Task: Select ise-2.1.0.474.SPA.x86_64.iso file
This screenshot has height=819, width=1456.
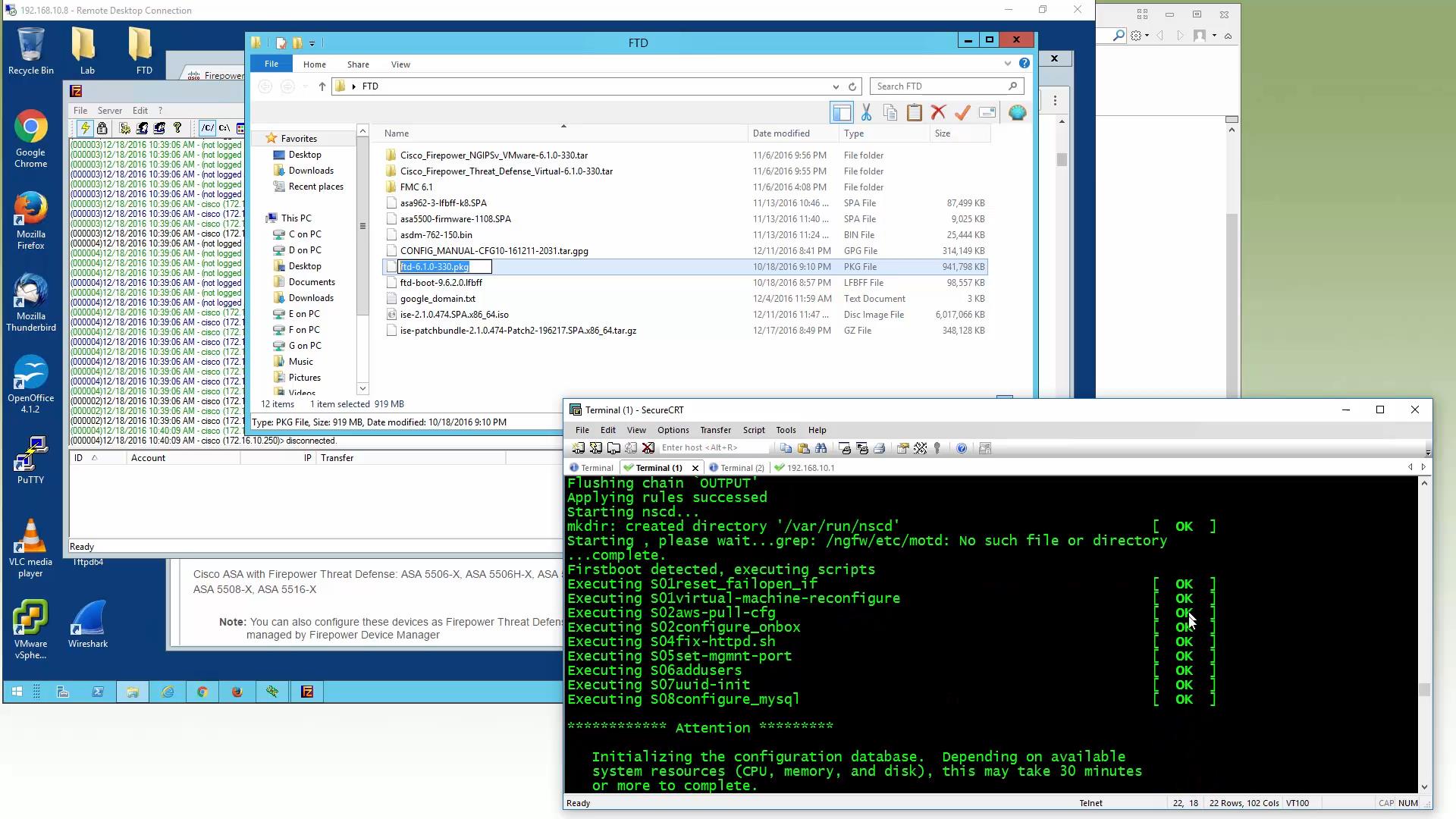Action: (454, 315)
